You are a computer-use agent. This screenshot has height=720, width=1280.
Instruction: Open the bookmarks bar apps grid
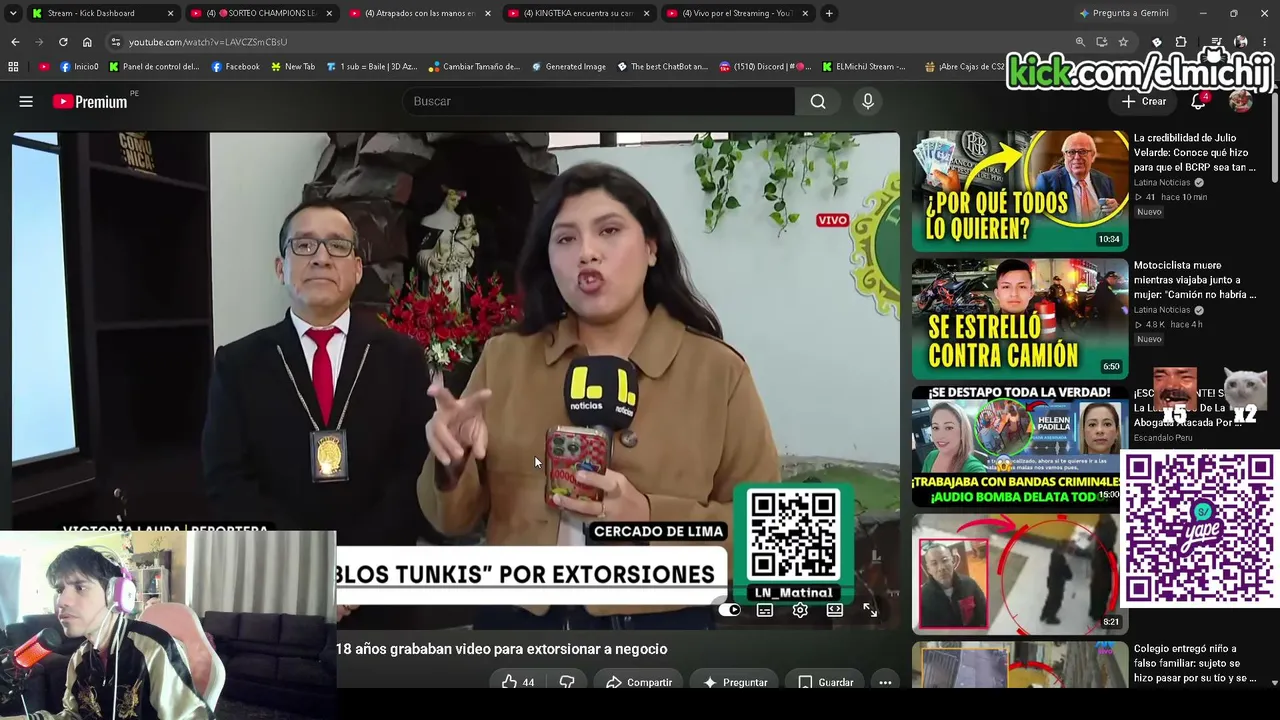[x=13, y=67]
